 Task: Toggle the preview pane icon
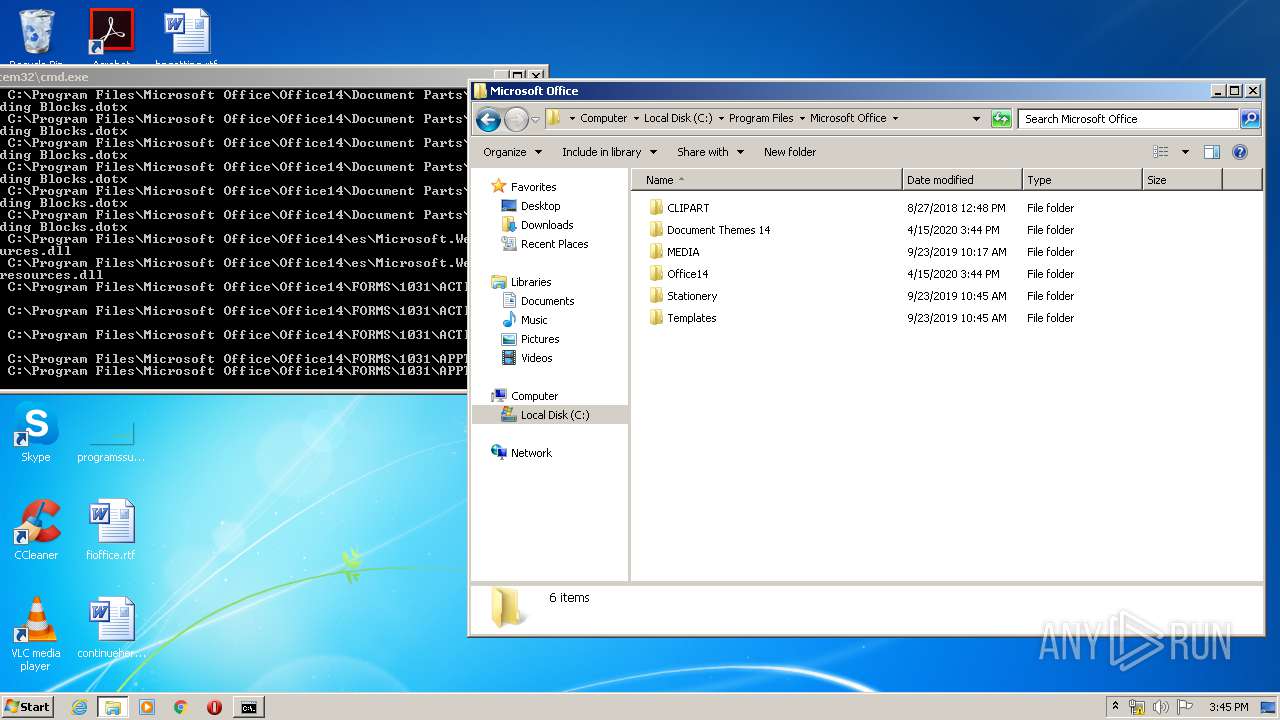point(1212,152)
